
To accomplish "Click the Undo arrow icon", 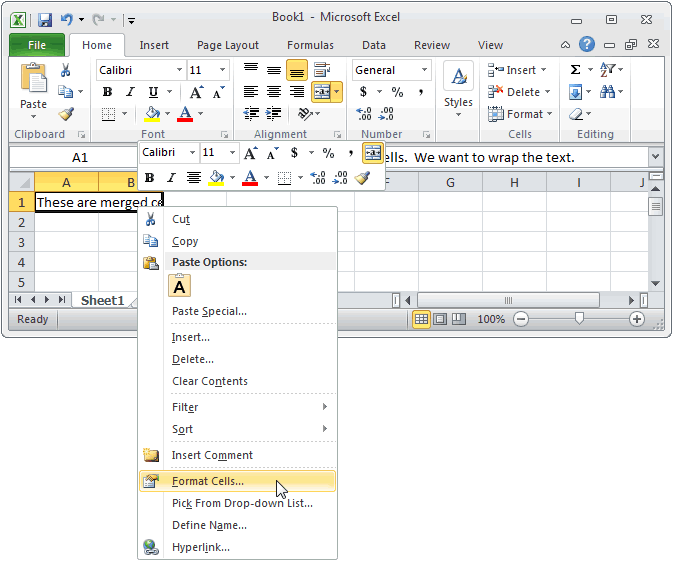I will click(x=67, y=19).
